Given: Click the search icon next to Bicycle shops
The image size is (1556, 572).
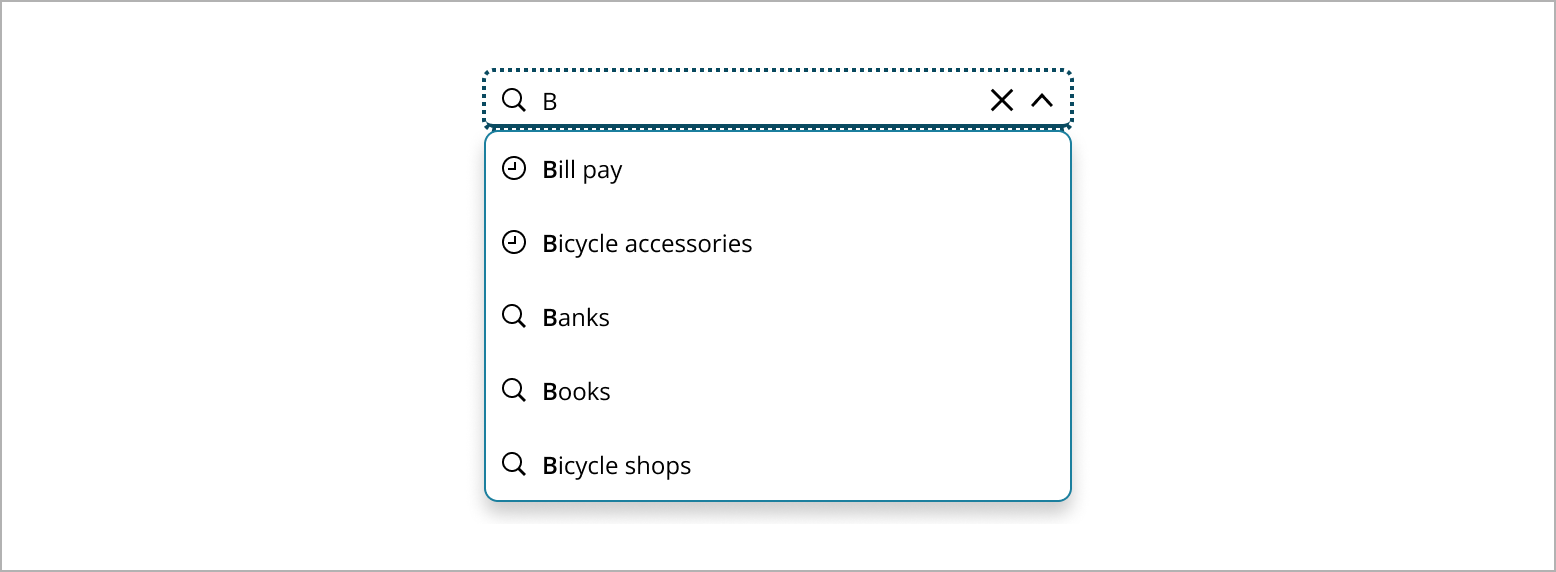Looking at the screenshot, I should point(513,465).
